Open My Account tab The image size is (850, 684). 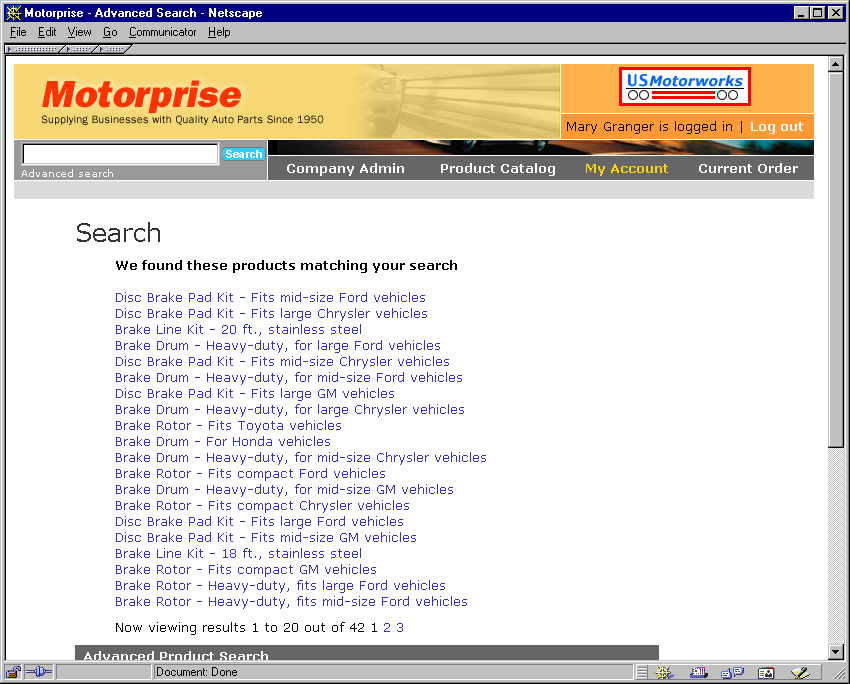point(626,169)
